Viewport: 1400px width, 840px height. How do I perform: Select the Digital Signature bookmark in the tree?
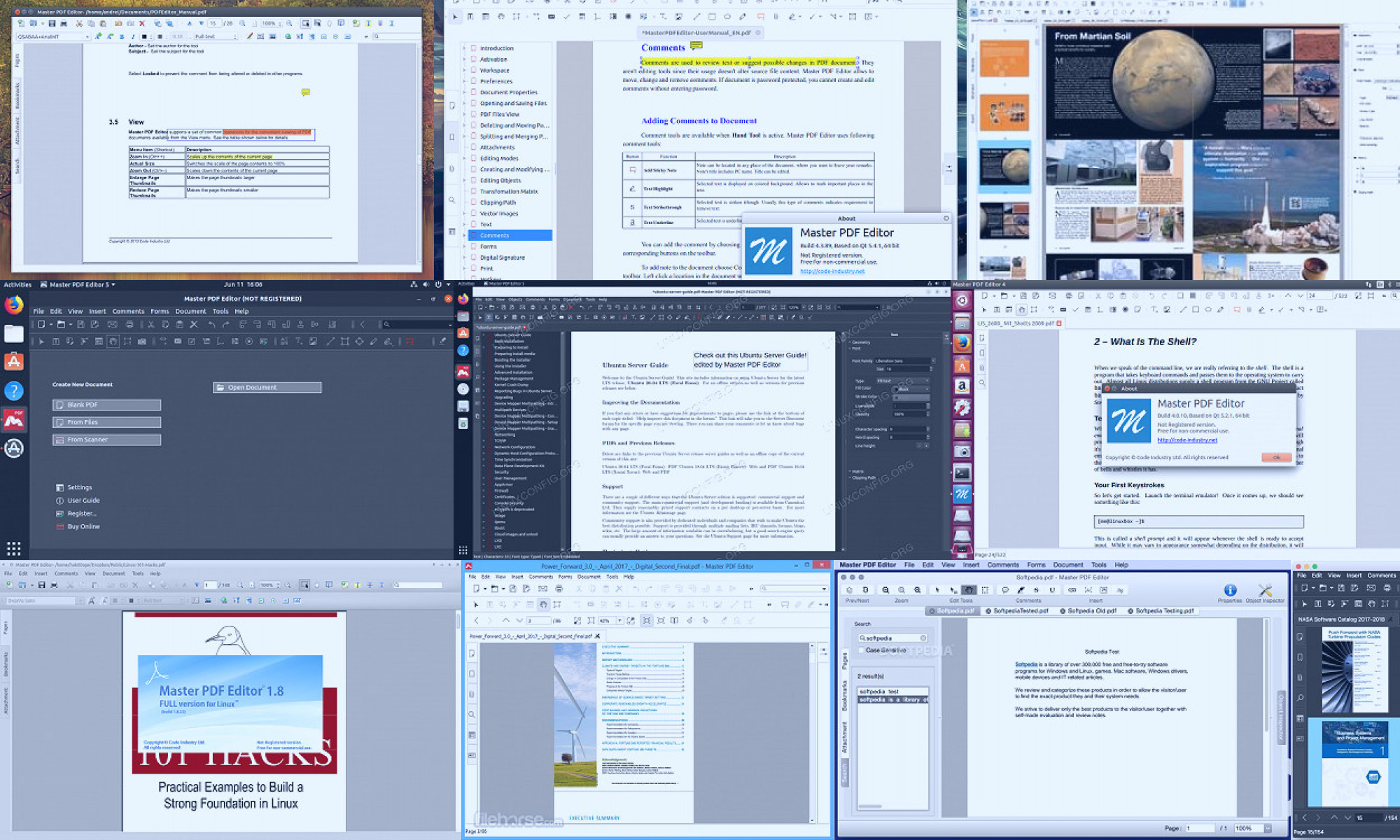point(502,258)
